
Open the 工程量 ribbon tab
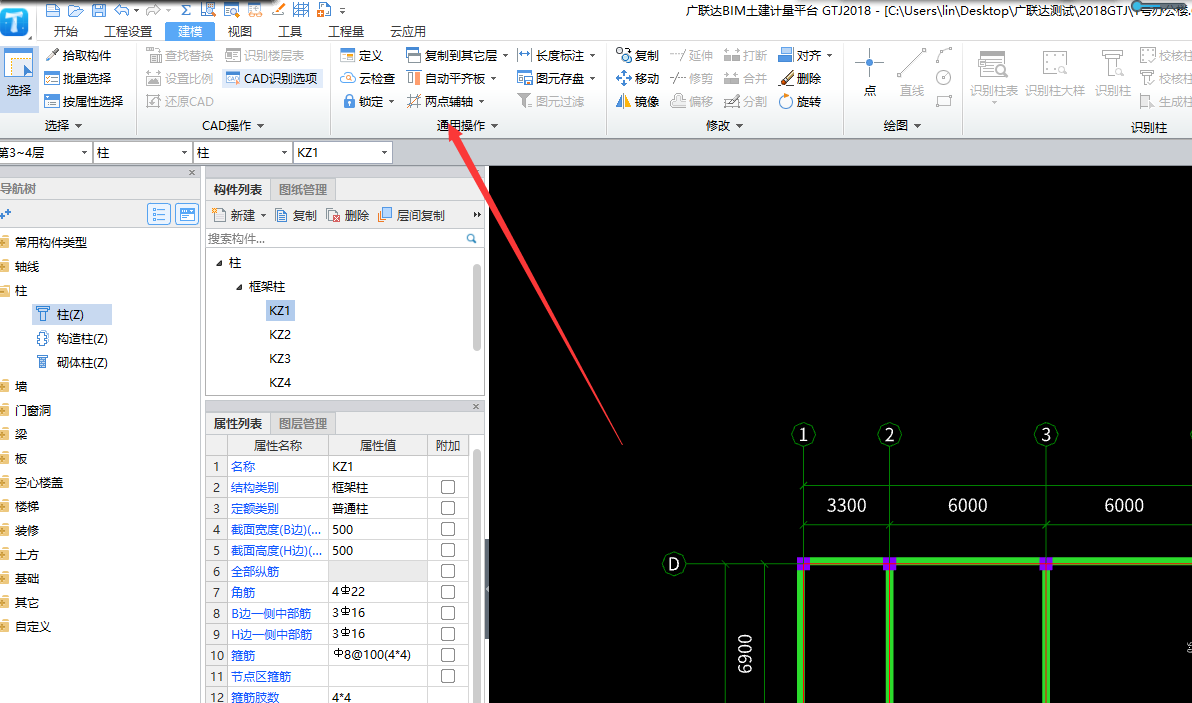[x=346, y=31]
